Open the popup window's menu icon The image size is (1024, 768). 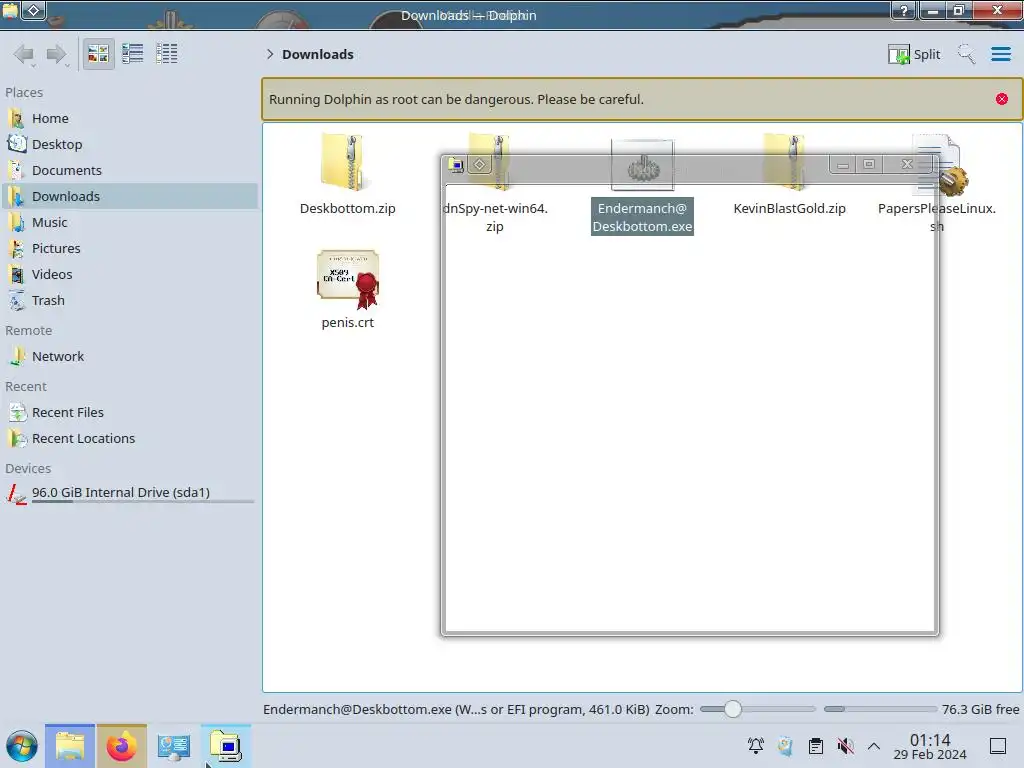tap(456, 165)
